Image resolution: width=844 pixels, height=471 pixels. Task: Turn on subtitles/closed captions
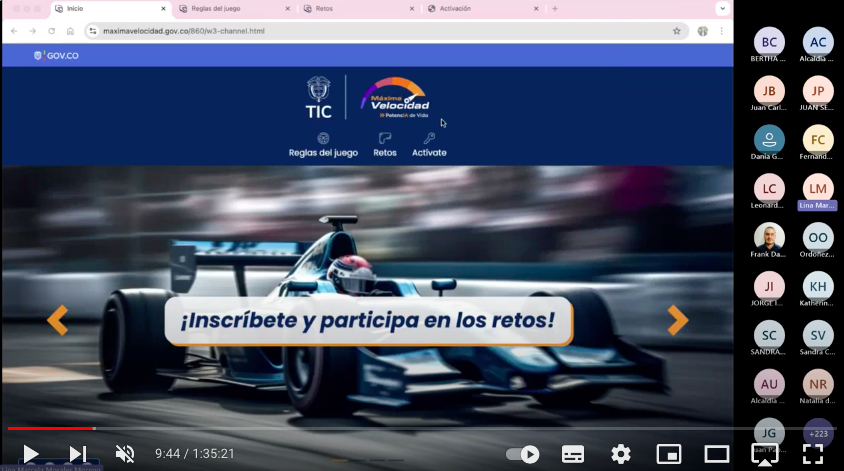[573, 454]
